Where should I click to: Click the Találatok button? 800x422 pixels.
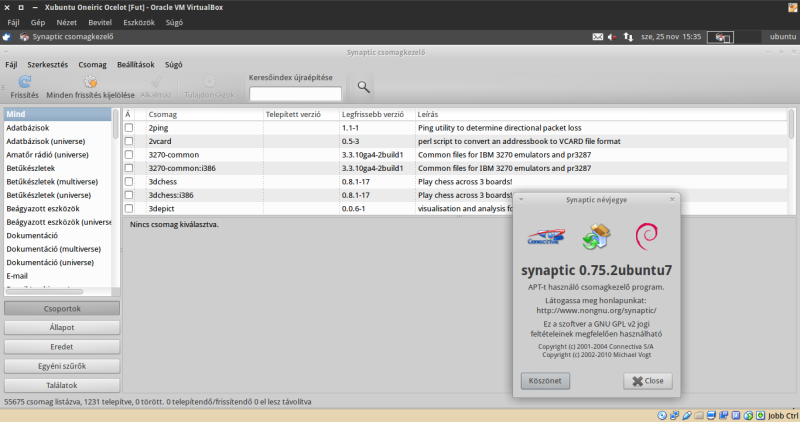click(x=62, y=385)
